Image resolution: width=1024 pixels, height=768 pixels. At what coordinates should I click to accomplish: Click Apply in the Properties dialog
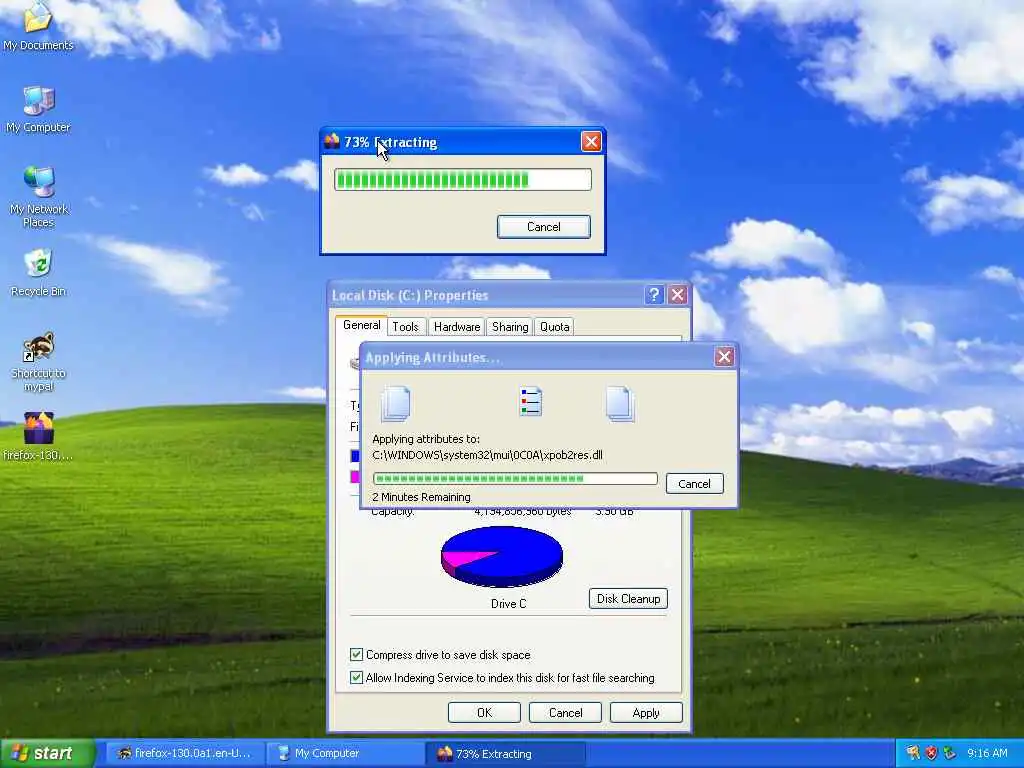coord(646,712)
